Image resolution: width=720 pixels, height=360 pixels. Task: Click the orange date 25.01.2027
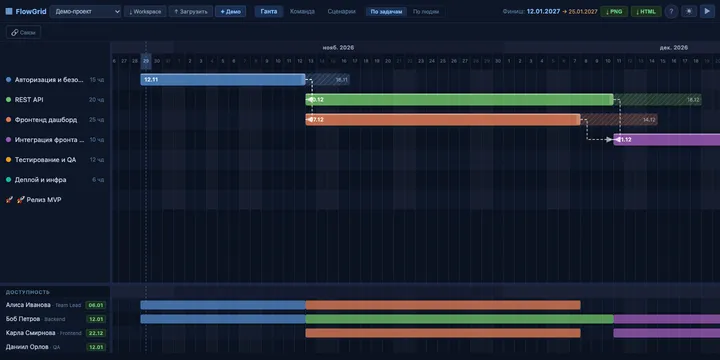(583, 11)
